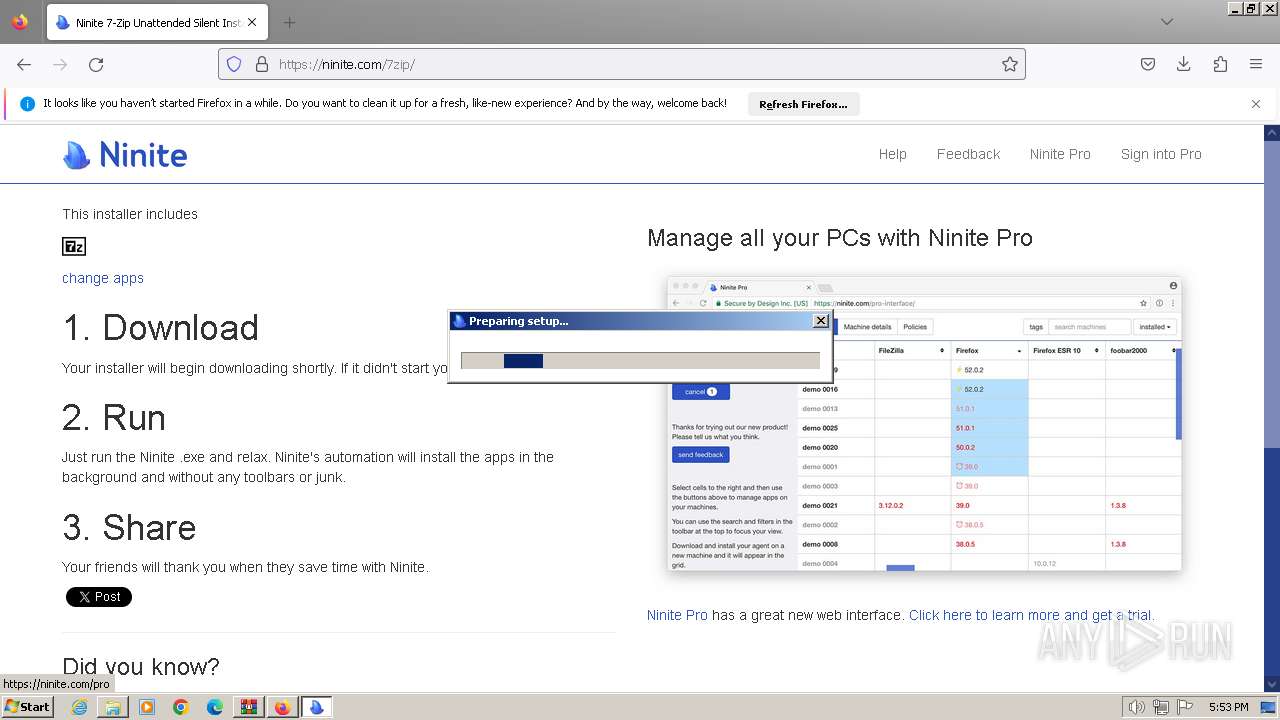1280x720 pixels.
Task: Click the Firefox icon in title bar
Action: [20, 21]
